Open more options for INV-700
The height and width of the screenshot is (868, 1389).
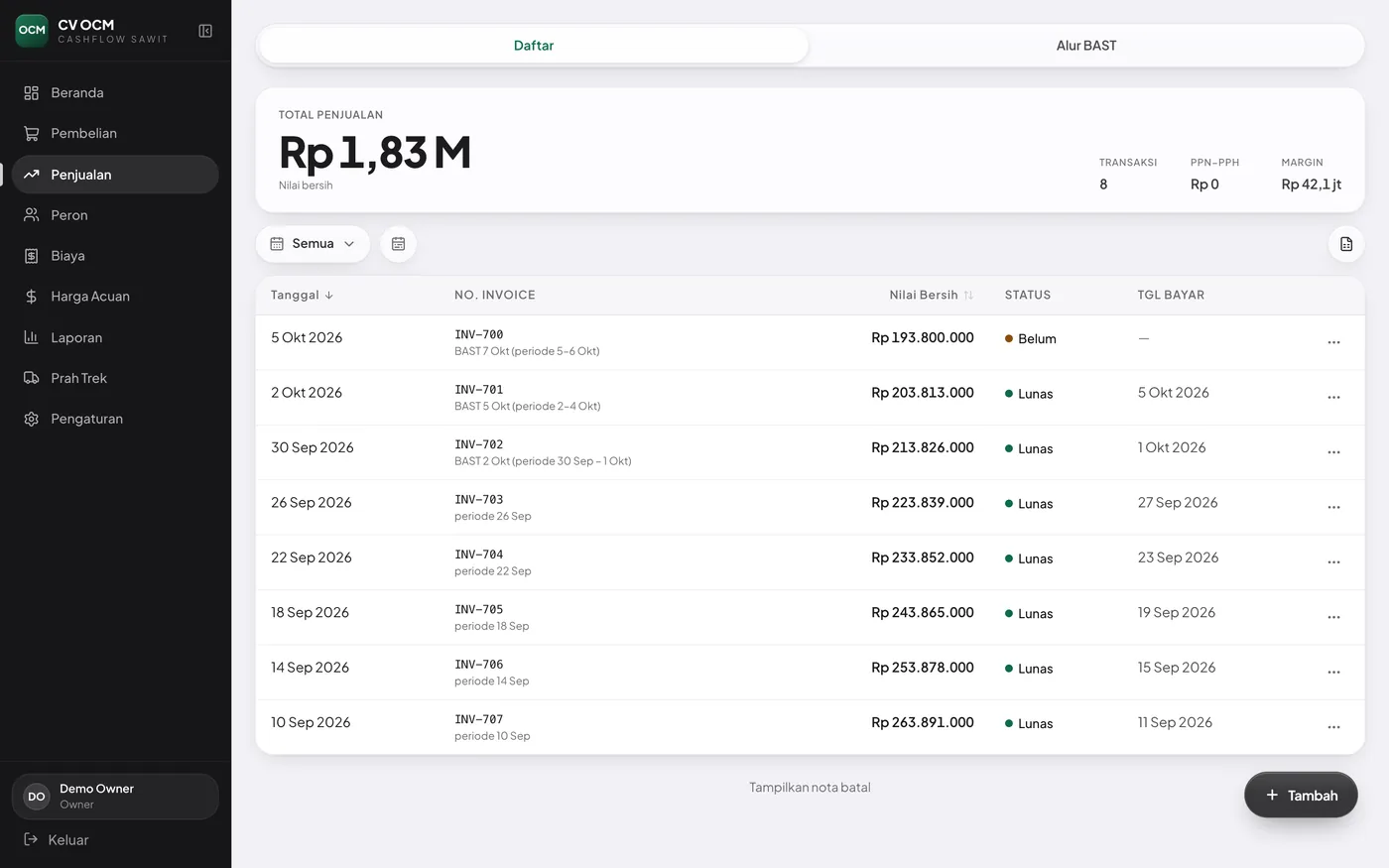click(1333, 342)
